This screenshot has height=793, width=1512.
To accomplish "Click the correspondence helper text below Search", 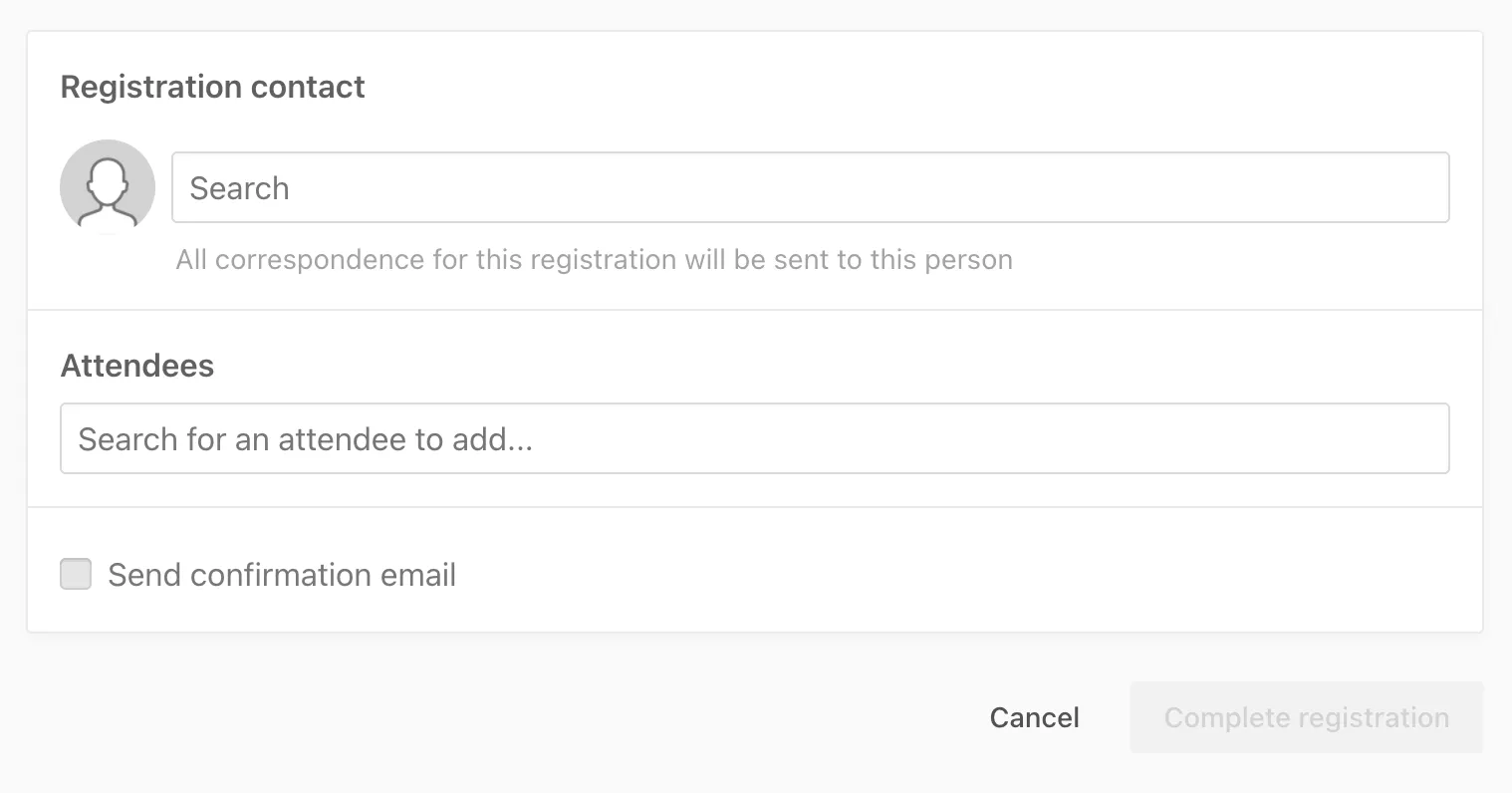I will [594, 260].
